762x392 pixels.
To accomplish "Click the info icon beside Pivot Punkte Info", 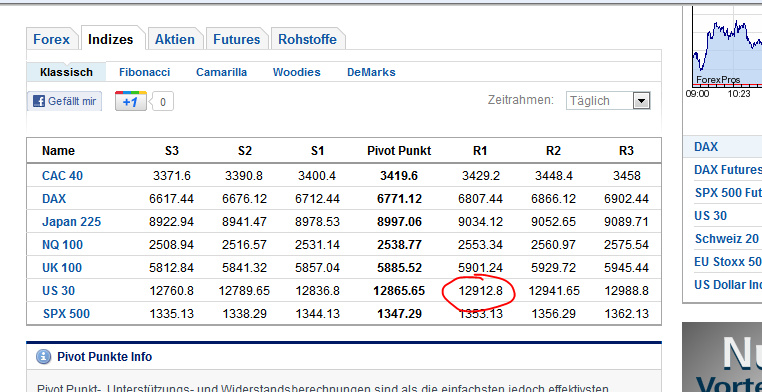I will coord(43,357).
